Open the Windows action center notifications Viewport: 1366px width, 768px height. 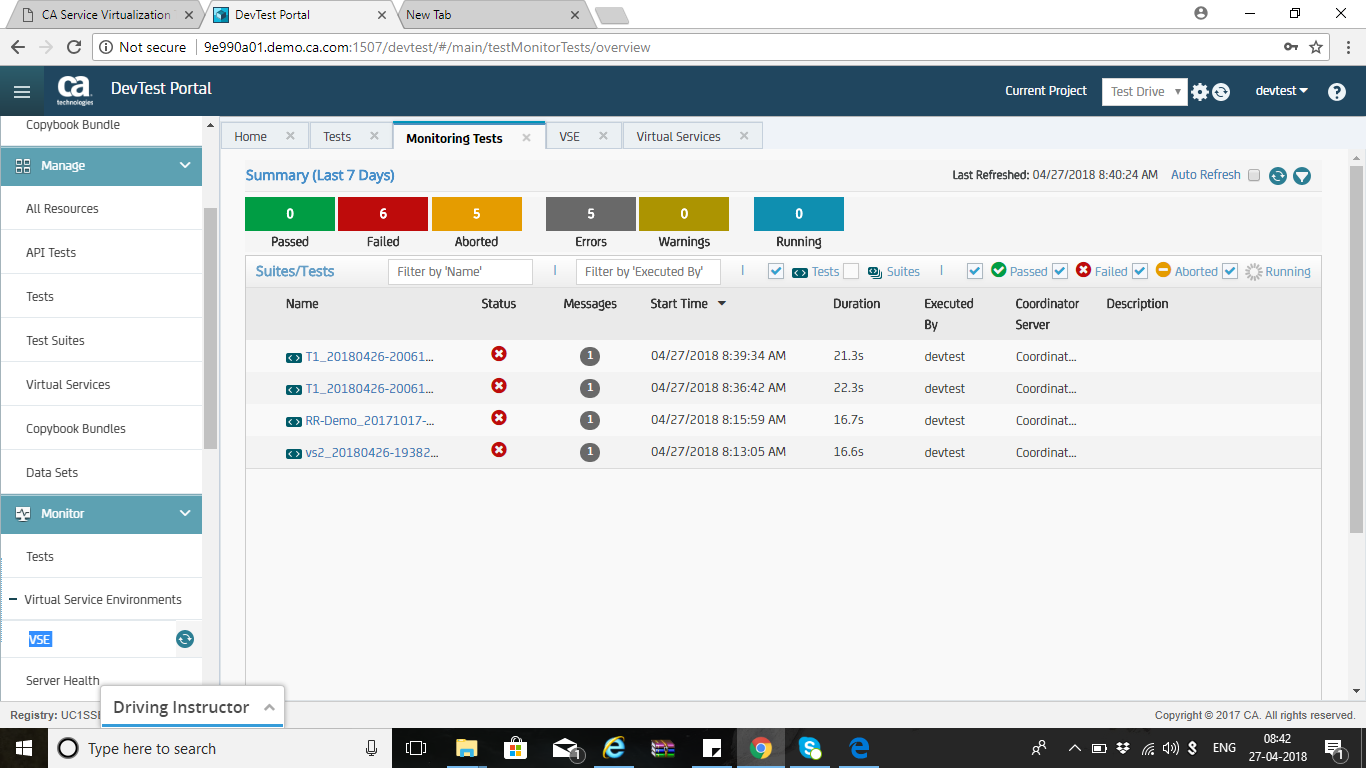[x=1334, y=748]
